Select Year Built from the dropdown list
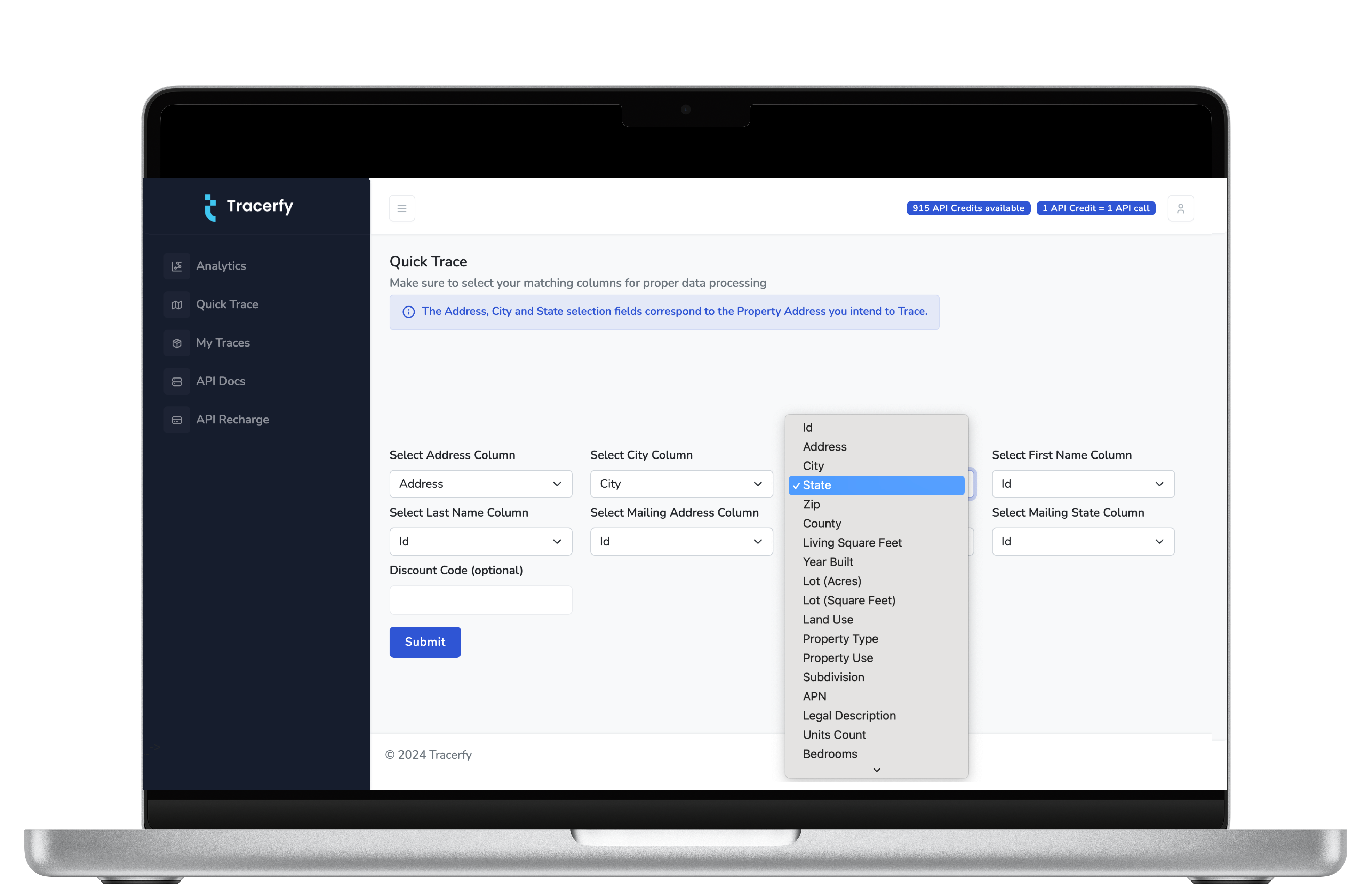Screen dimensions: 1372x892 click(x=828, y=562)
